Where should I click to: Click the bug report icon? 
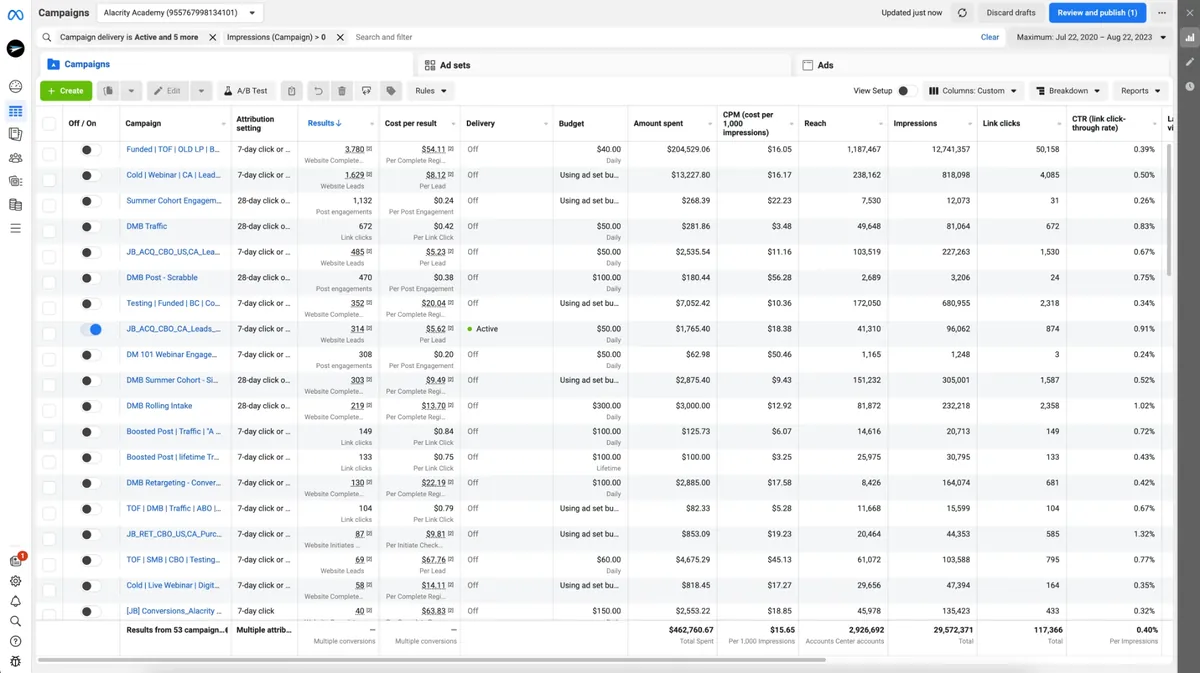coord(15,661)
